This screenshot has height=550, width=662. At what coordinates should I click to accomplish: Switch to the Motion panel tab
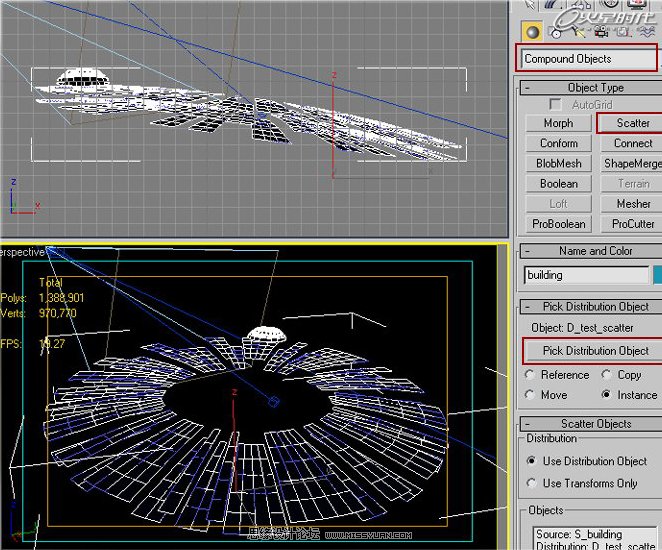pos(609,4)
